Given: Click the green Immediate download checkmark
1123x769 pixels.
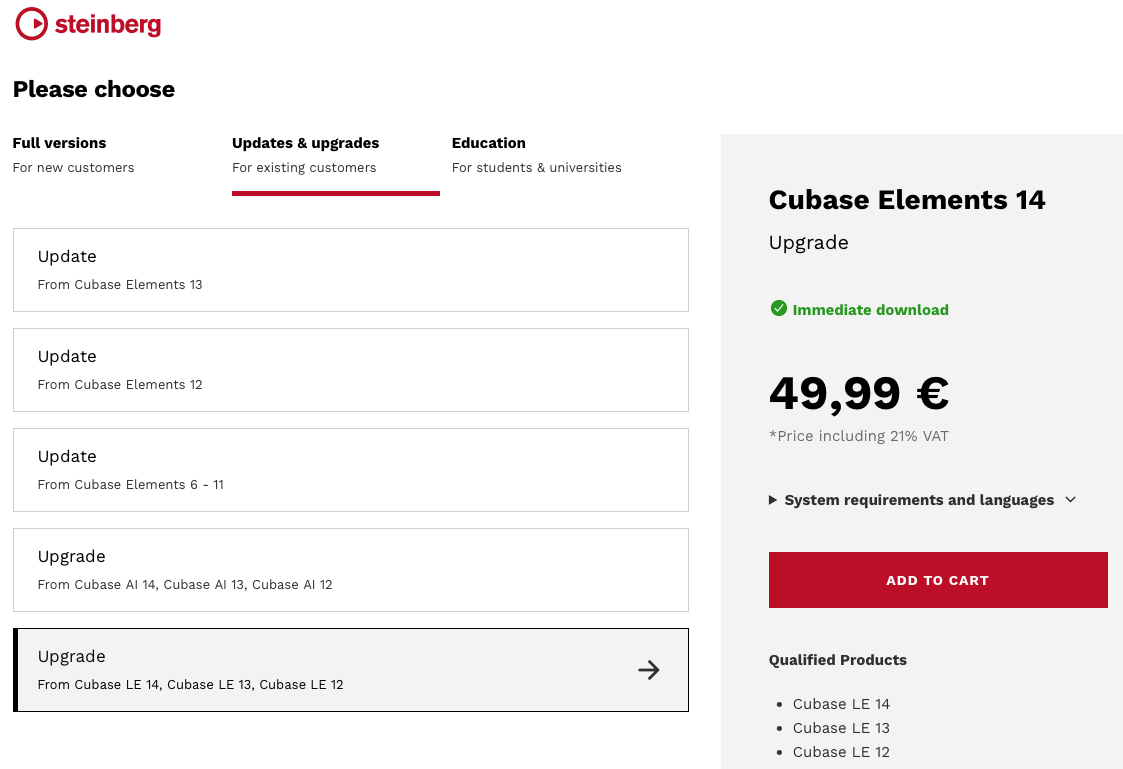Looking at the screenshot, I should pos(779,309).
